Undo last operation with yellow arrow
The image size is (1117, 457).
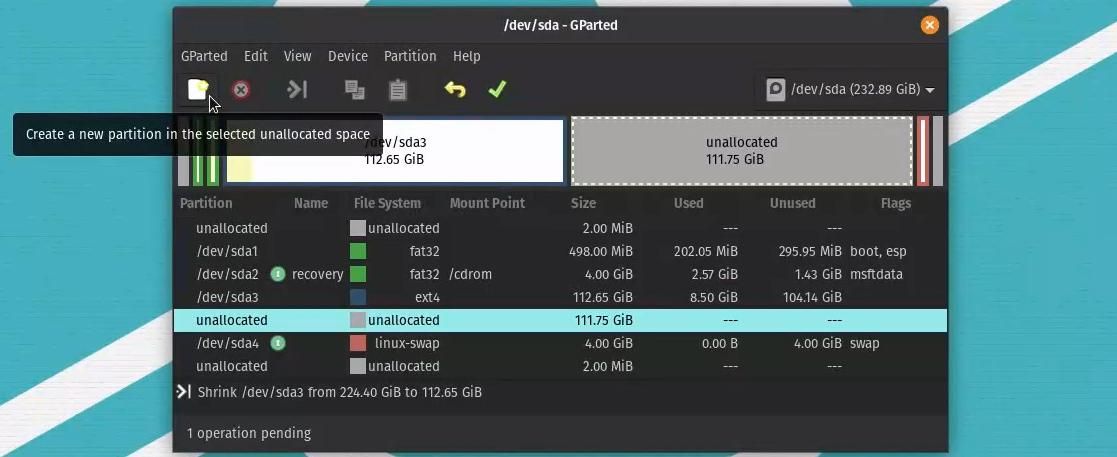[x=454, y=90]
